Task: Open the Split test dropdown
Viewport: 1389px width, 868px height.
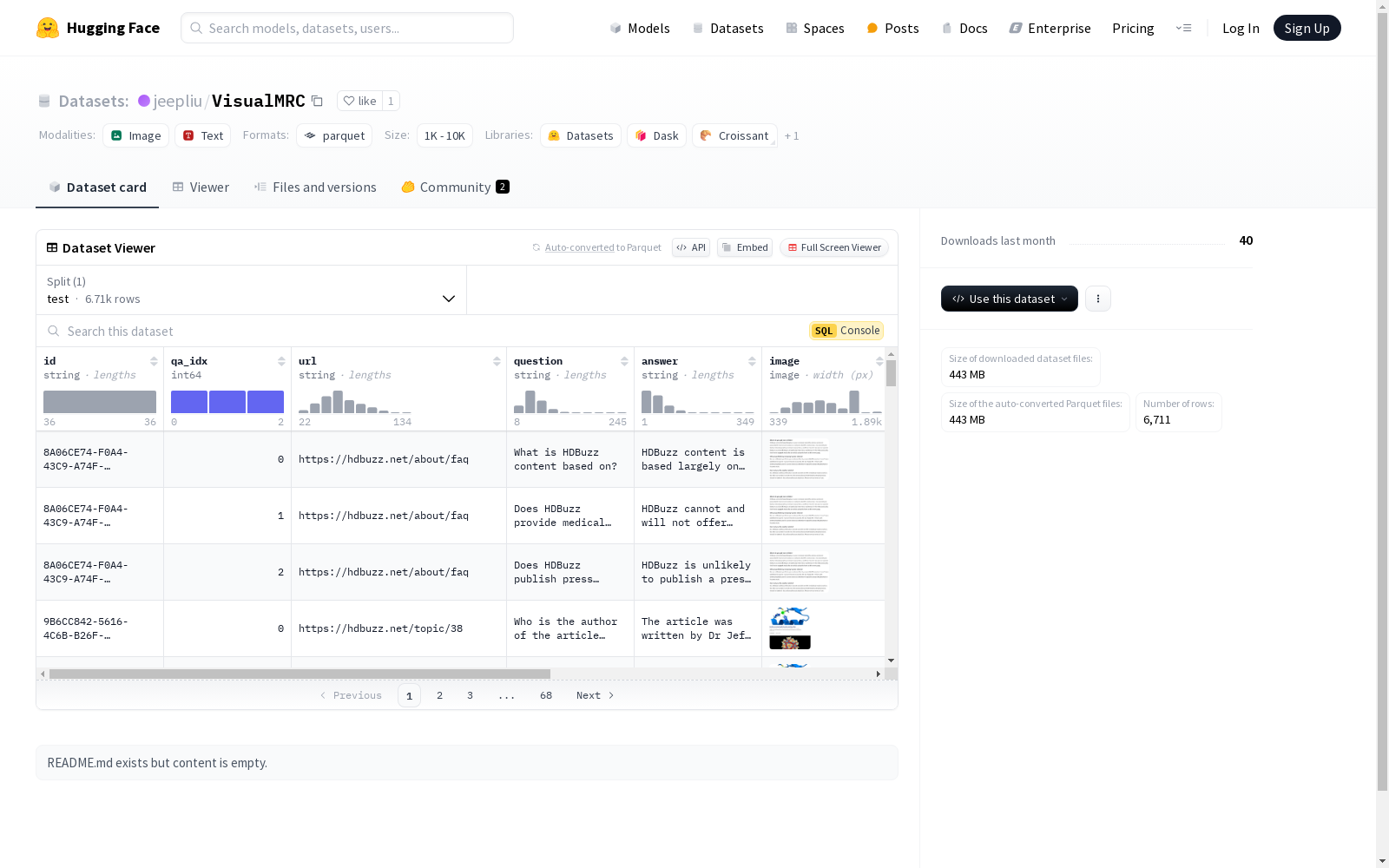Action: click(252, 290)
